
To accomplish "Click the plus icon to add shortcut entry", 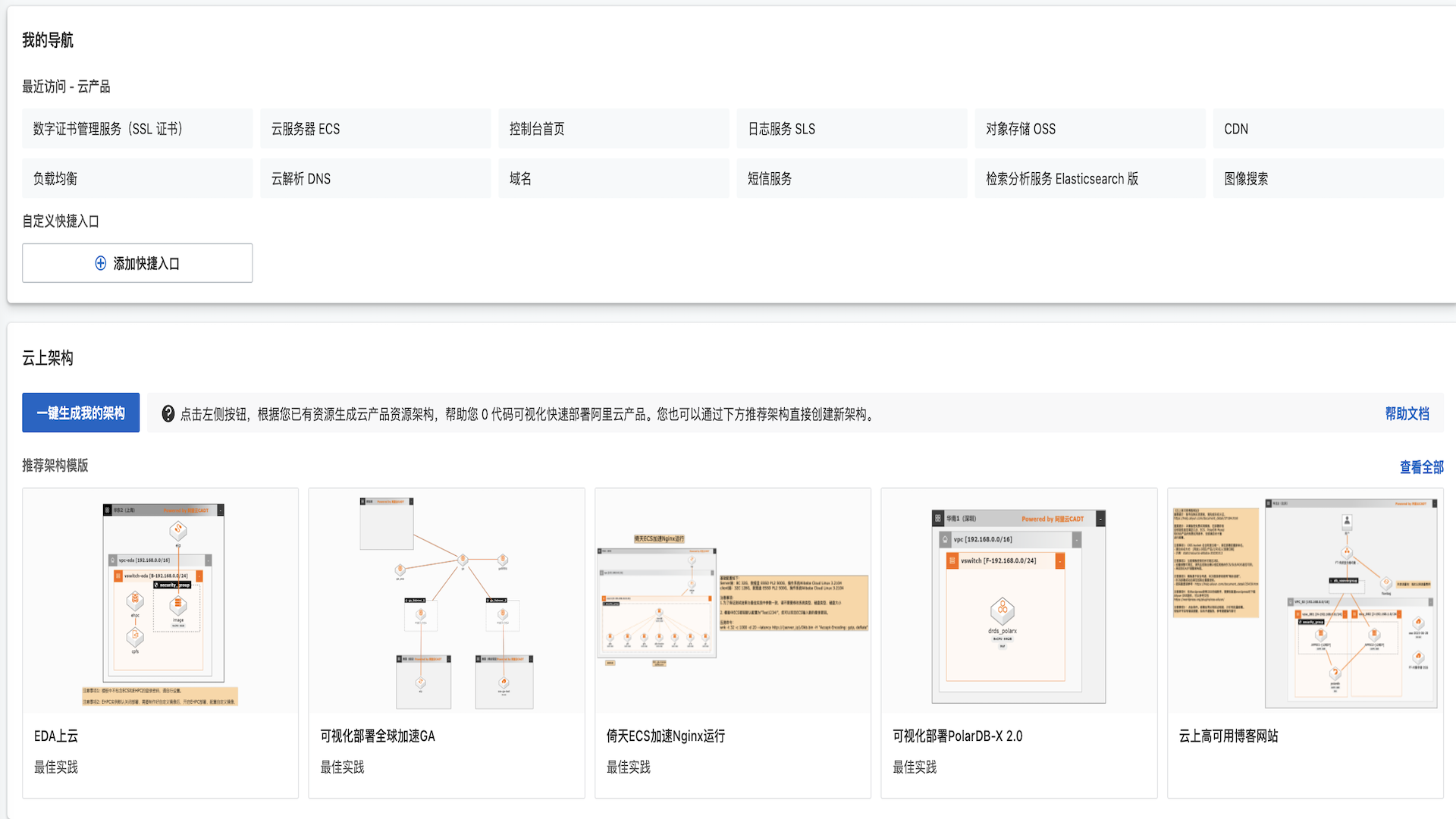I will pyautogui.click(x=99, y=263).
